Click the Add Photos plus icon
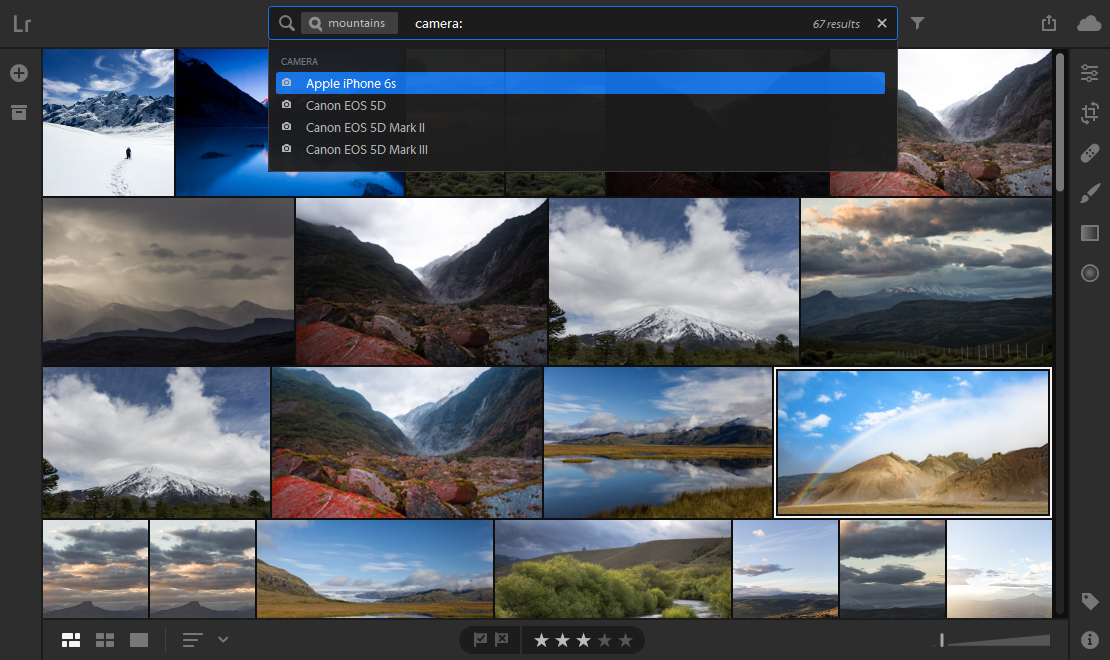 click(18, 72)
